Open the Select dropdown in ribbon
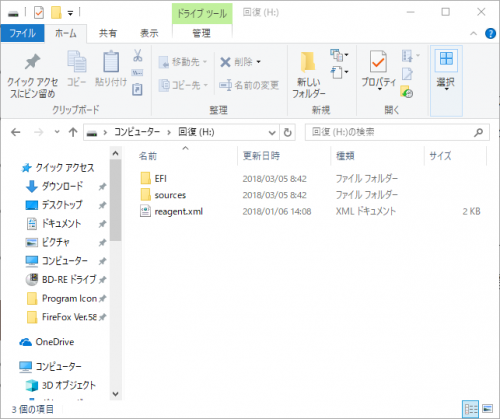The height and width of the screenshot is (419, 500). click(x=446, y=81)
